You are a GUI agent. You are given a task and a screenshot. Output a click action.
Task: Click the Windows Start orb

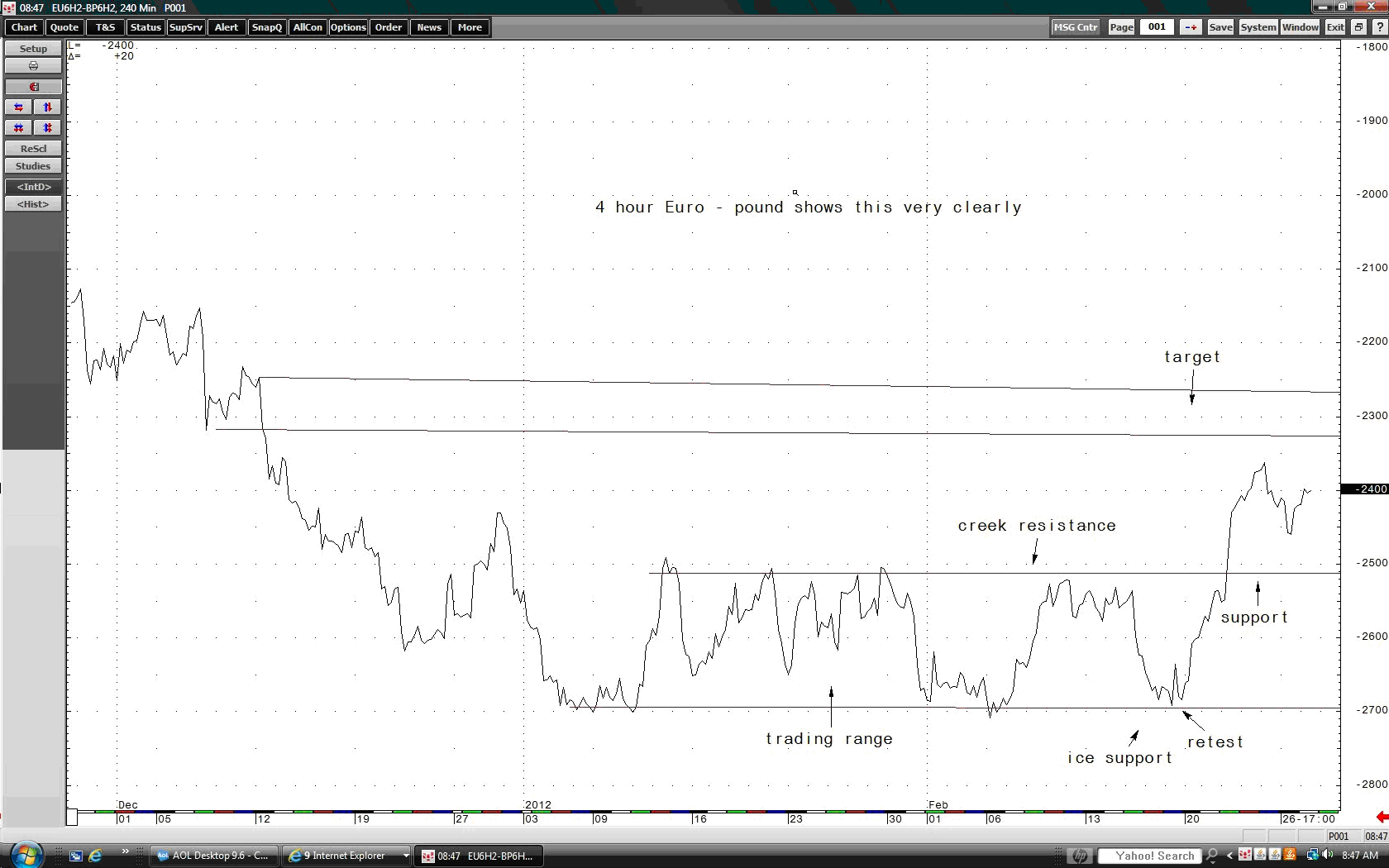click(x=26, y=855)
